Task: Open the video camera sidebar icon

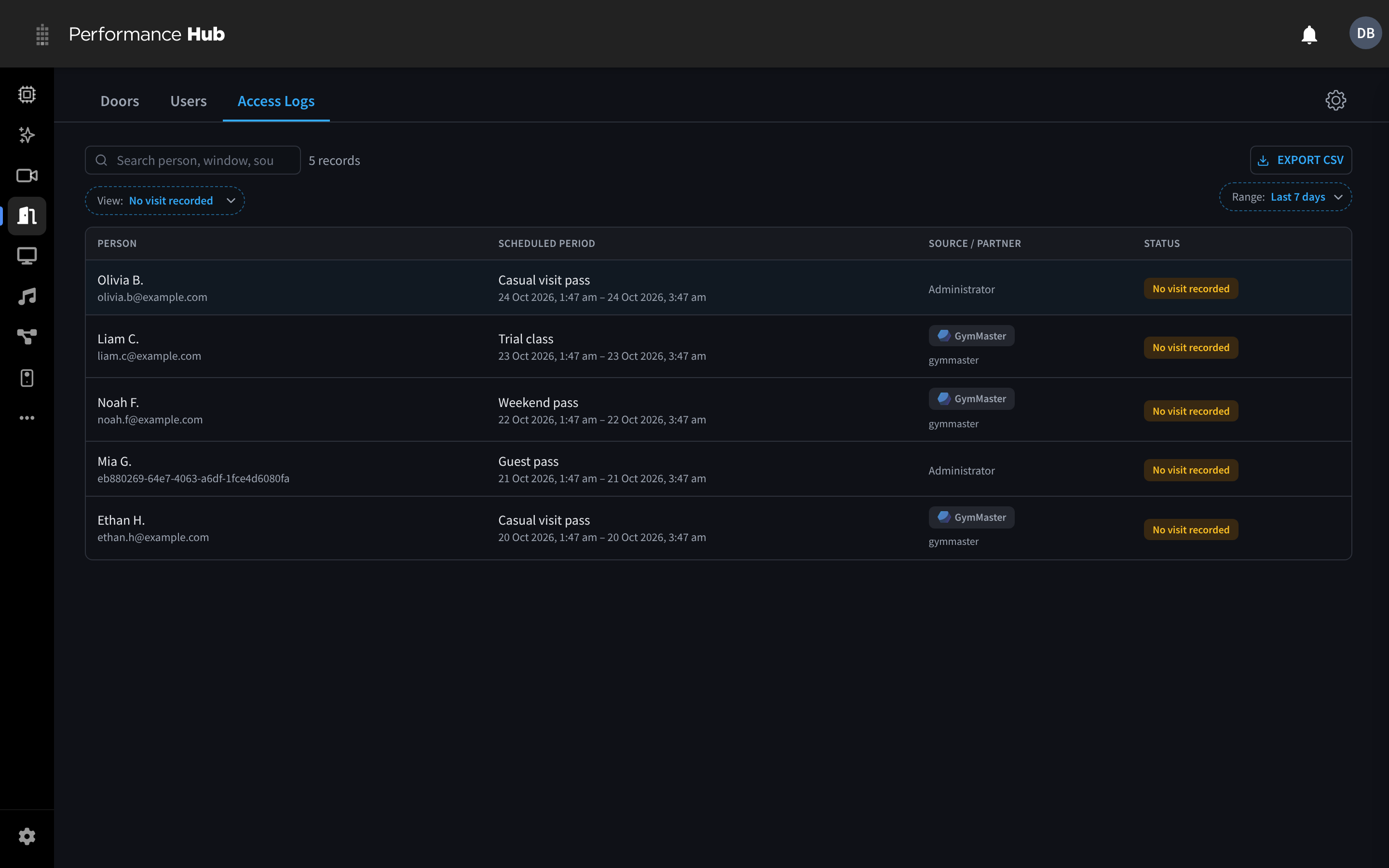Action: coord(27,176)
